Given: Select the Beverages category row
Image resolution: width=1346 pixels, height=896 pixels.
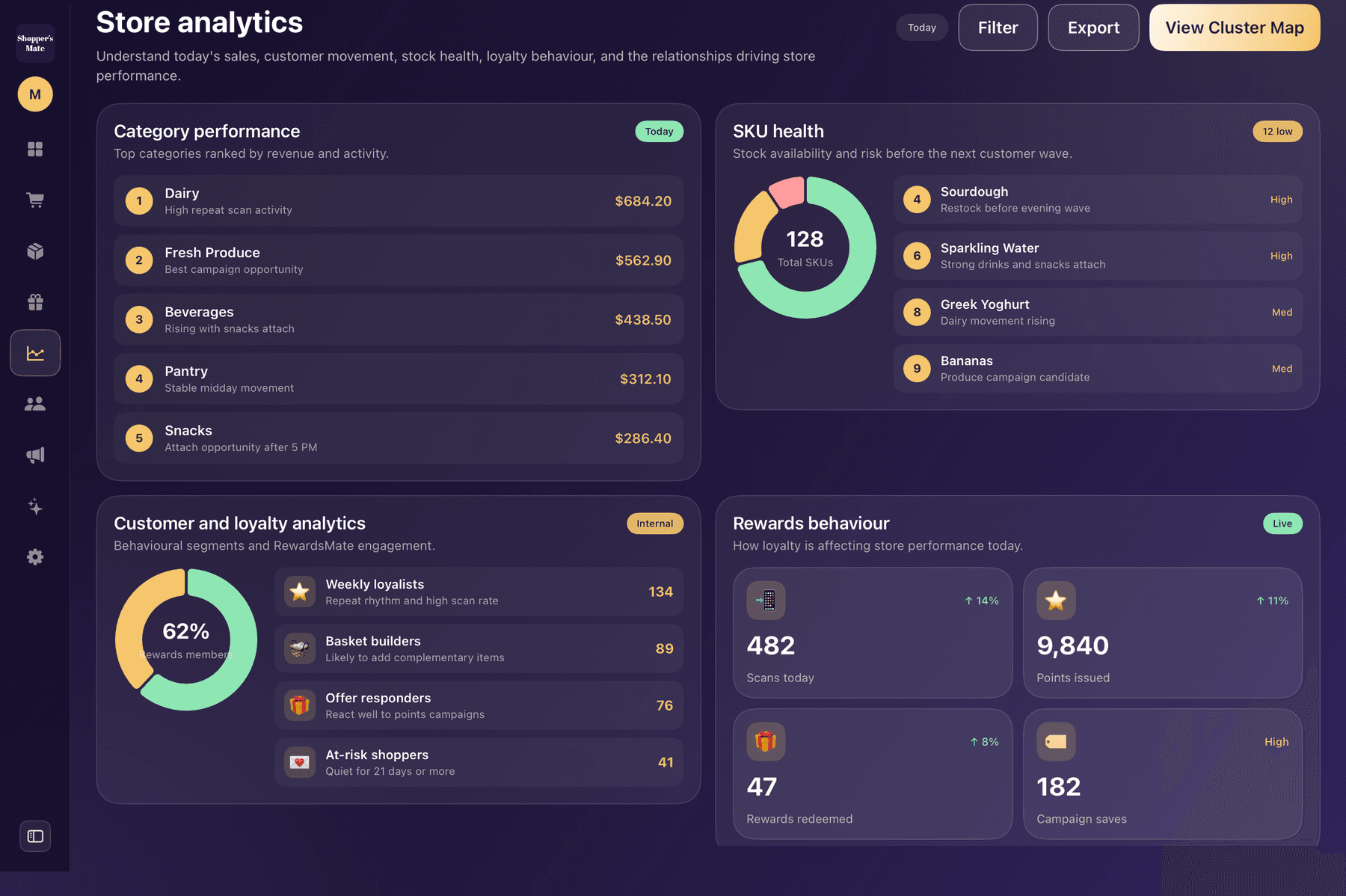Looking at the screenshot, I should coord(399,319).
